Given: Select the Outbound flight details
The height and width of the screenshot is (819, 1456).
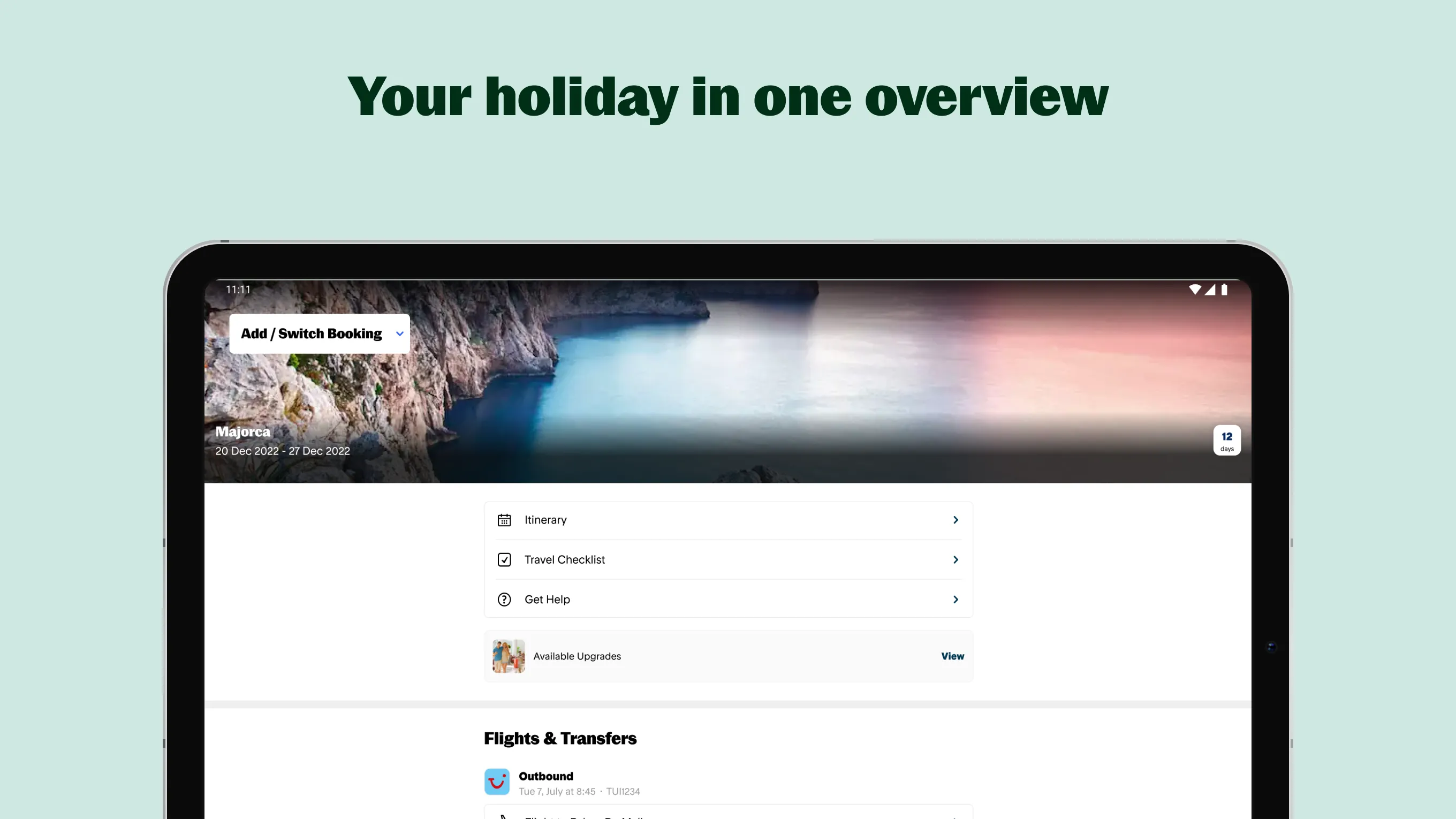Looking at the screenshot, I should click(x=728, y=783).
